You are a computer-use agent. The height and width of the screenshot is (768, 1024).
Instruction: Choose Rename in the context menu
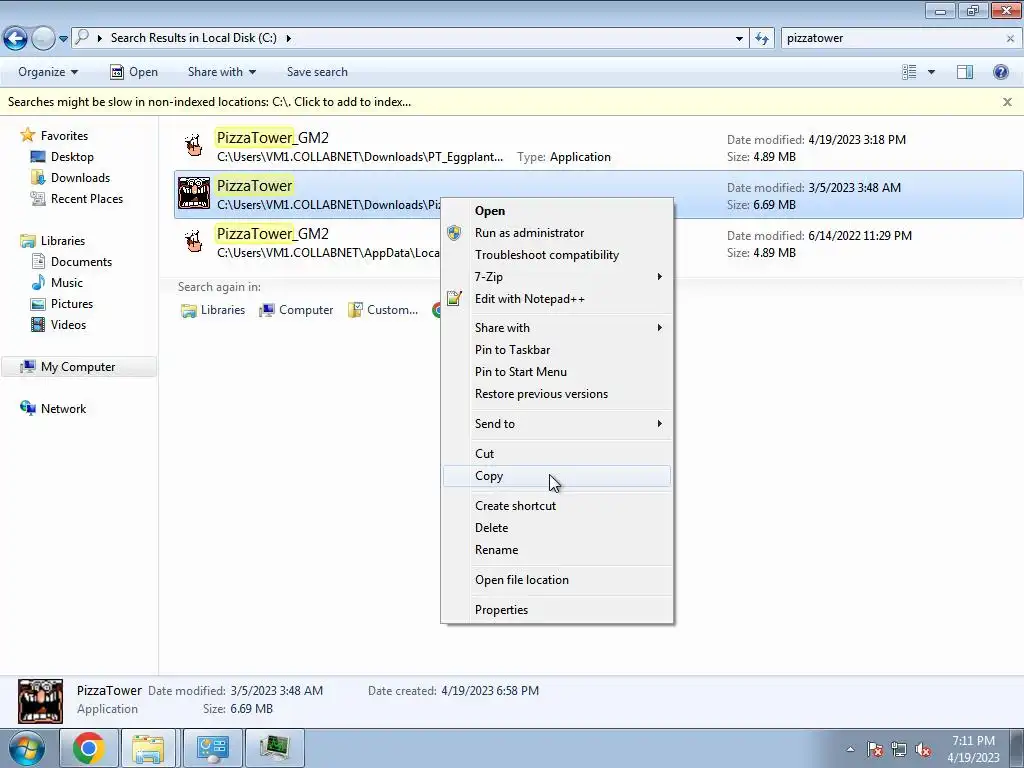(557, 551)
